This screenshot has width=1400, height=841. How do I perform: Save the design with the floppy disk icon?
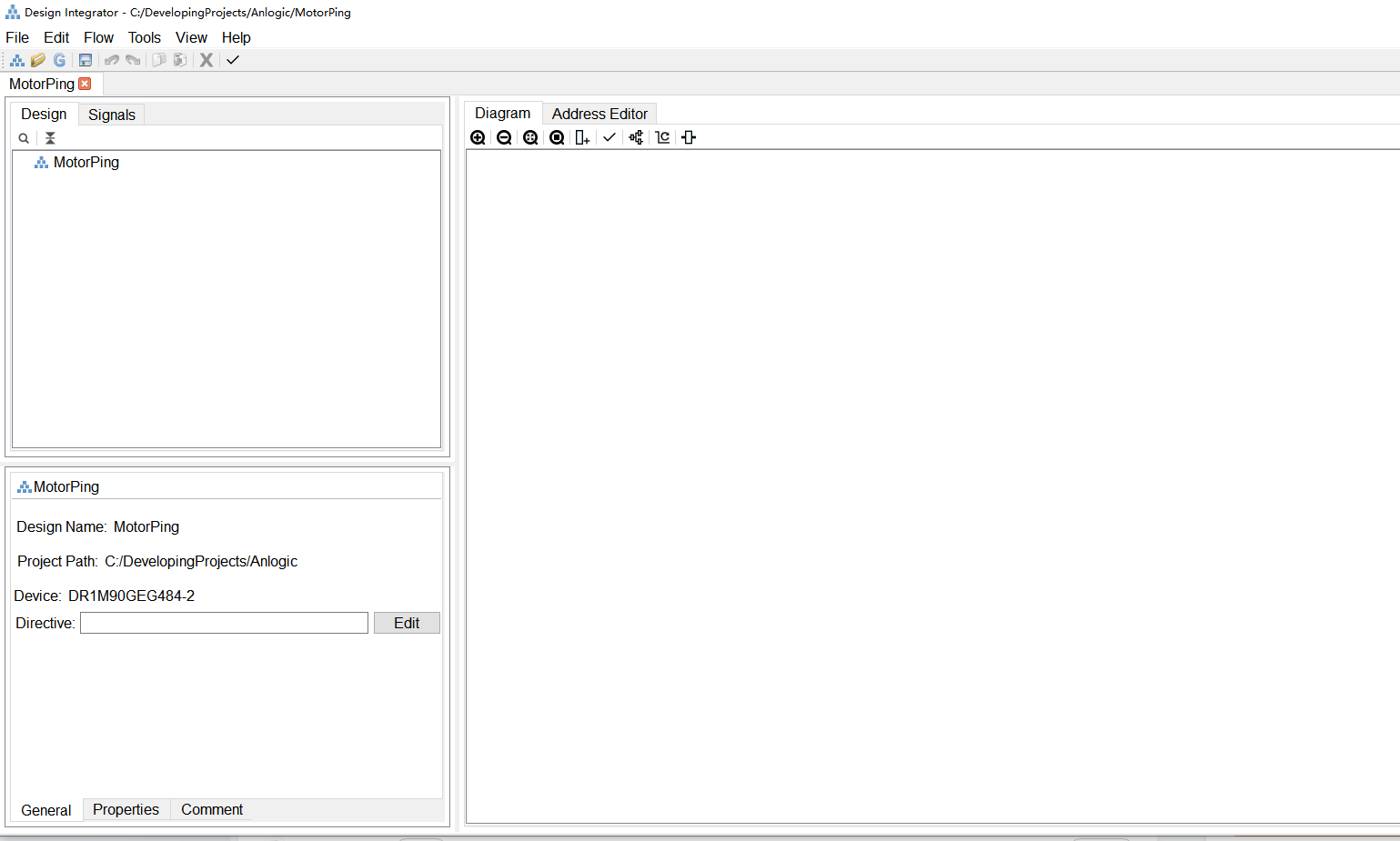tap(86, 60)
